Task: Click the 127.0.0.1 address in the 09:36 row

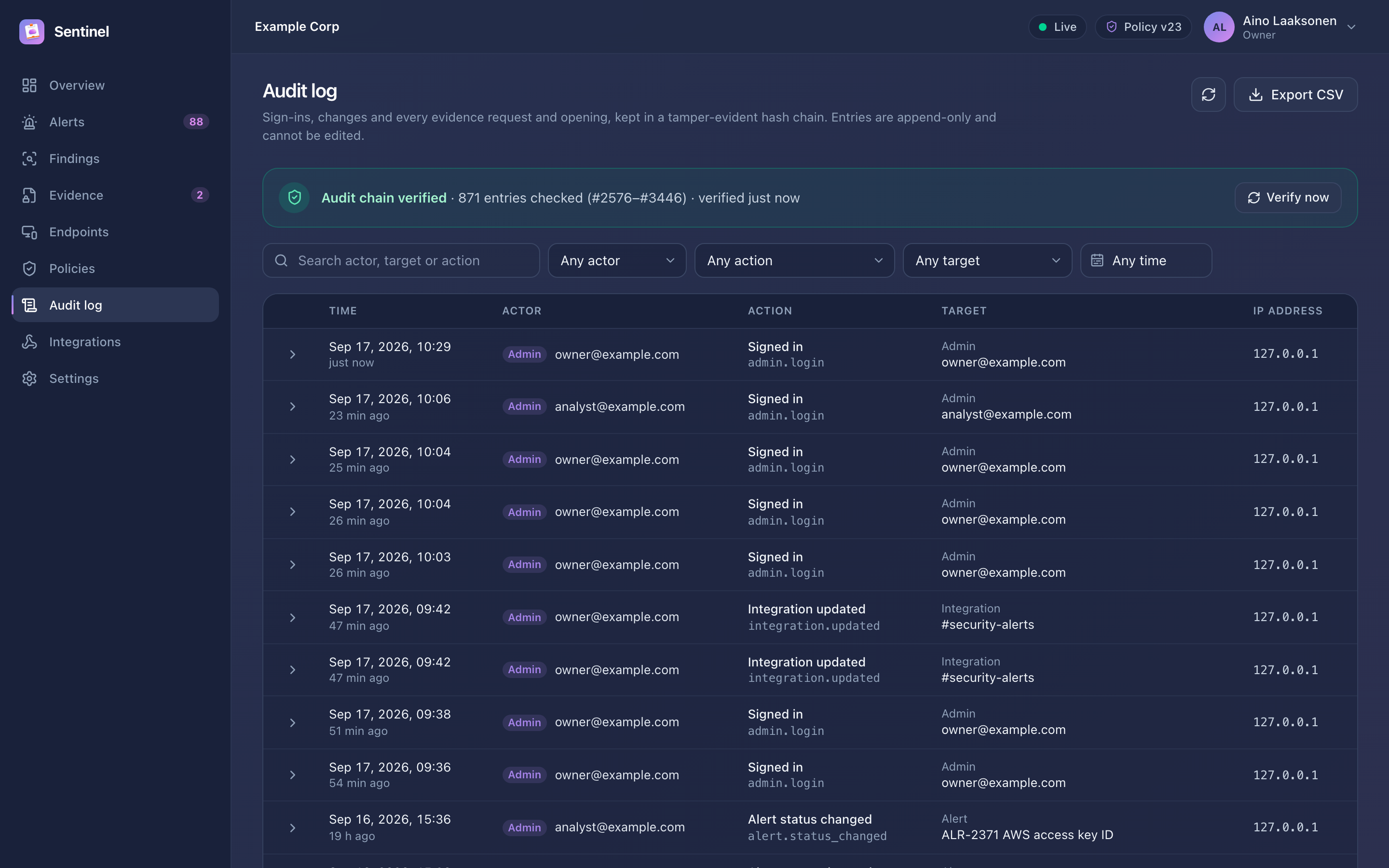Action: (1286, 775)
